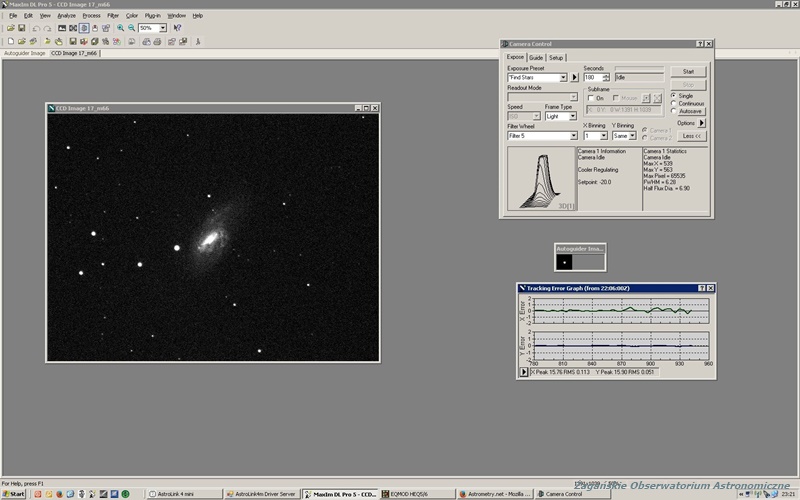The width and height of the screenshot is (800, 500).
Task: Click the Save disk icon in toolbar
Action: [21, 28]
